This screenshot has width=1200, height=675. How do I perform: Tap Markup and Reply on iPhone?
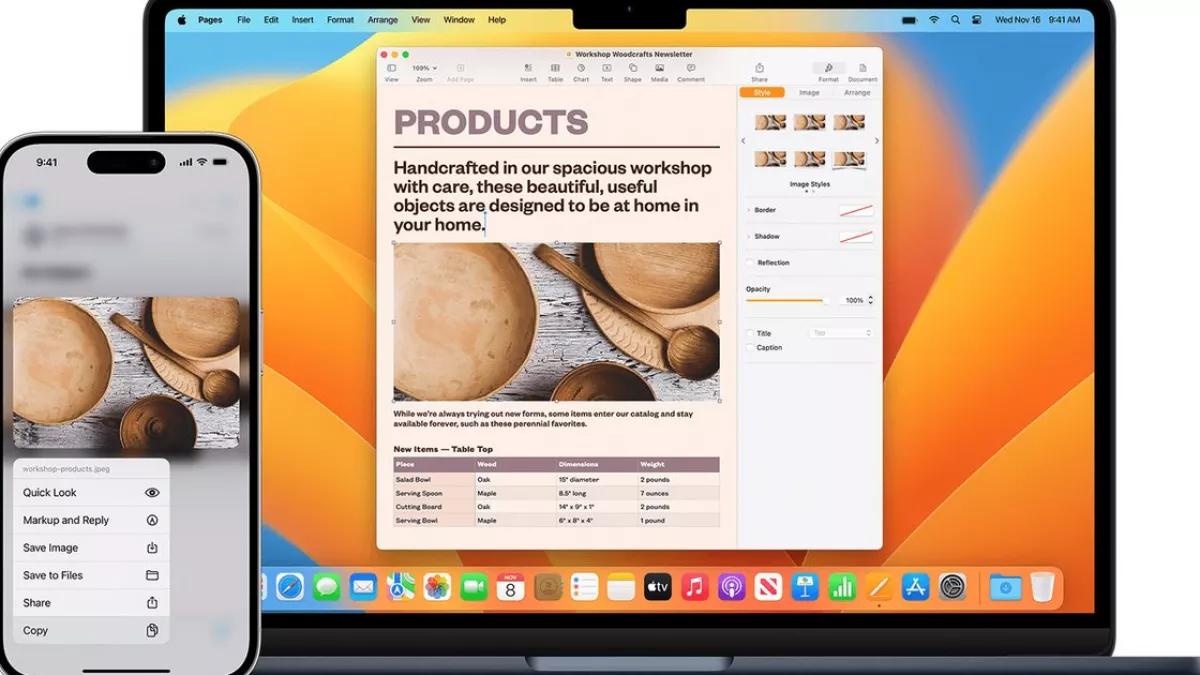pyautogui.click(x=90, y=520)
